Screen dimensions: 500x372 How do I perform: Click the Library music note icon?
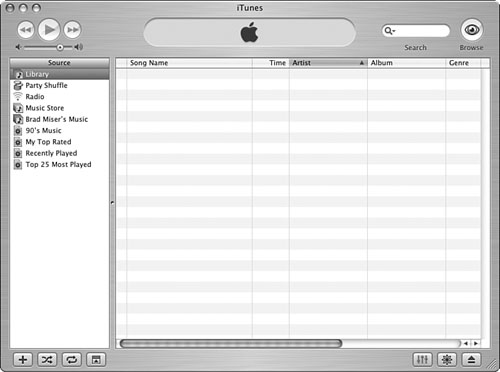coord(18,74)
